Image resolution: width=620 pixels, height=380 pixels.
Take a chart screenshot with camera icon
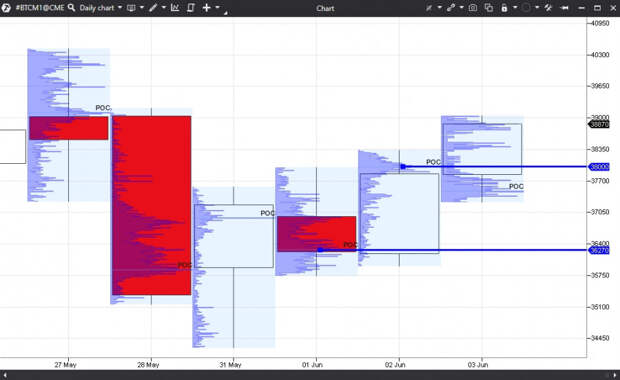coord(473,8)
